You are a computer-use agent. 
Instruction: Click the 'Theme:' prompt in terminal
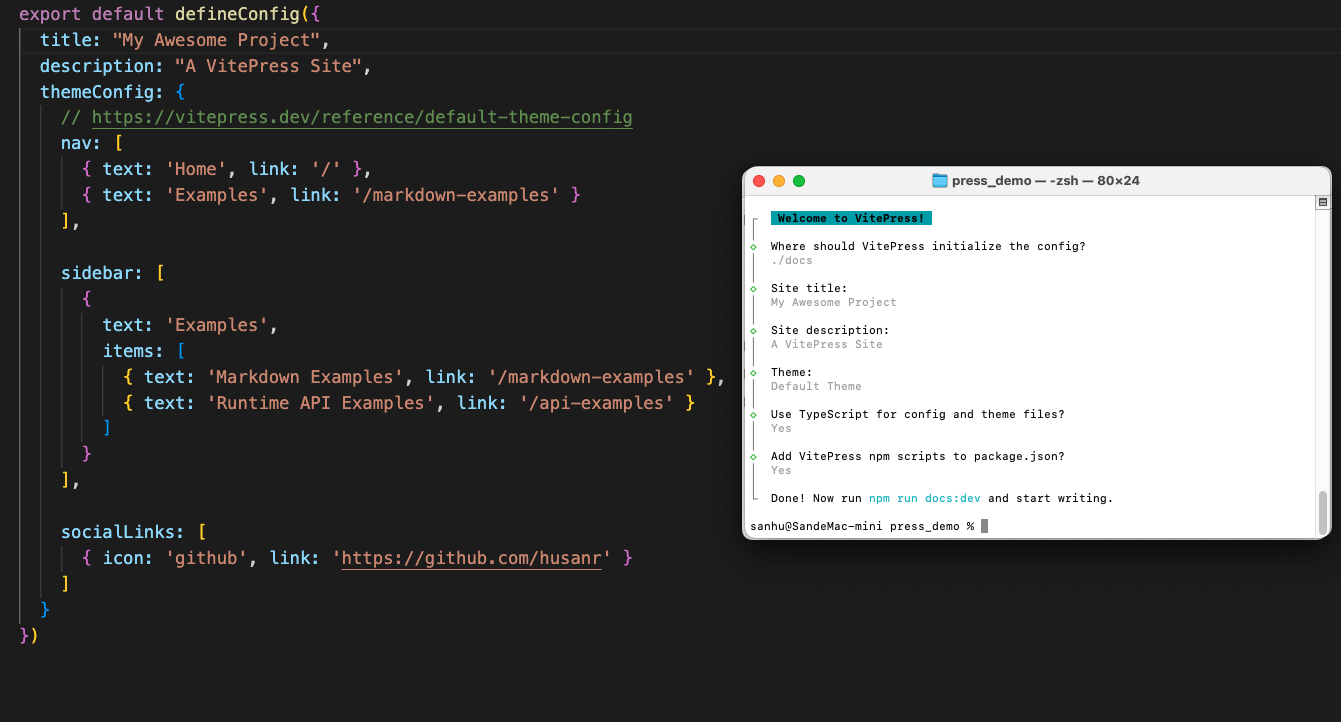coord(792,372)
